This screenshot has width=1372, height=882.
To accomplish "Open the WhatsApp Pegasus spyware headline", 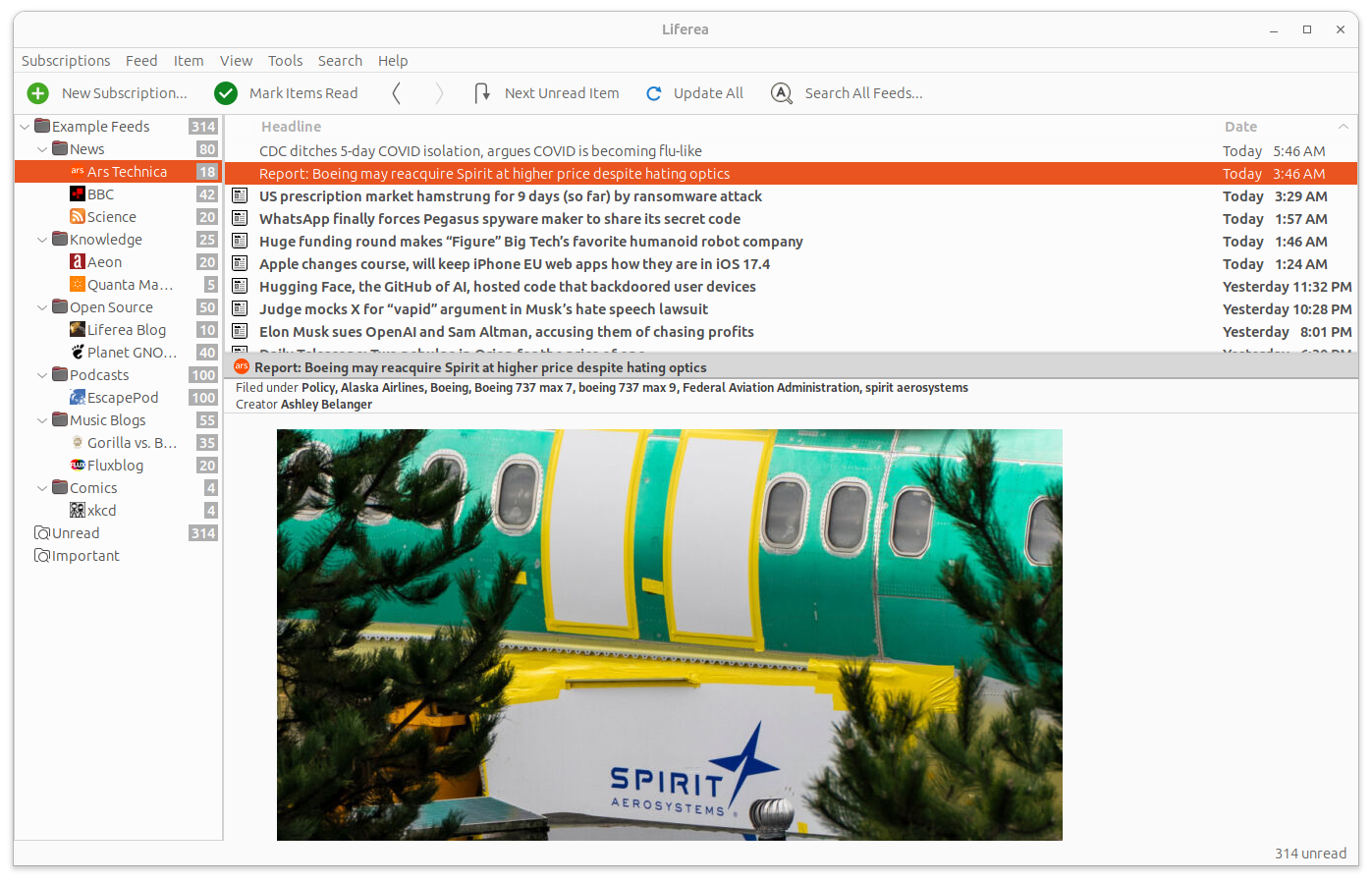I will (499, 219).
